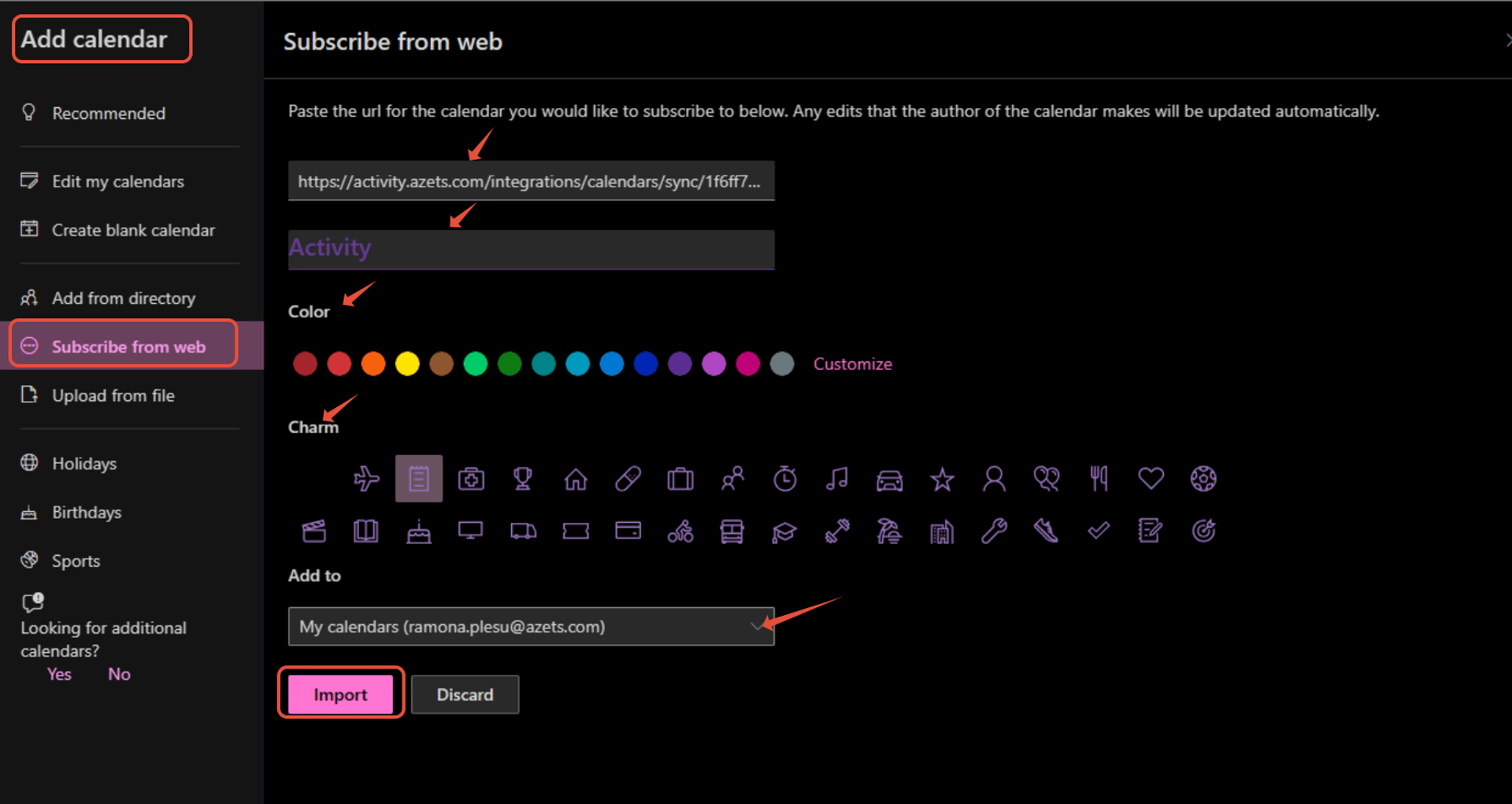Choose the car charm icon
This screenshot has height=804, width=1512.
pyautogui.click(x=890, y=479)
